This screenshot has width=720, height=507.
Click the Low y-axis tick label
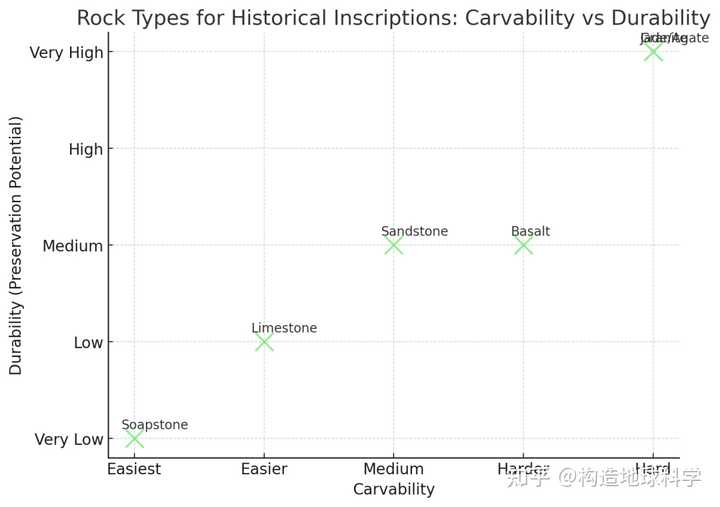pyautogui.click(x=87, y=342)
